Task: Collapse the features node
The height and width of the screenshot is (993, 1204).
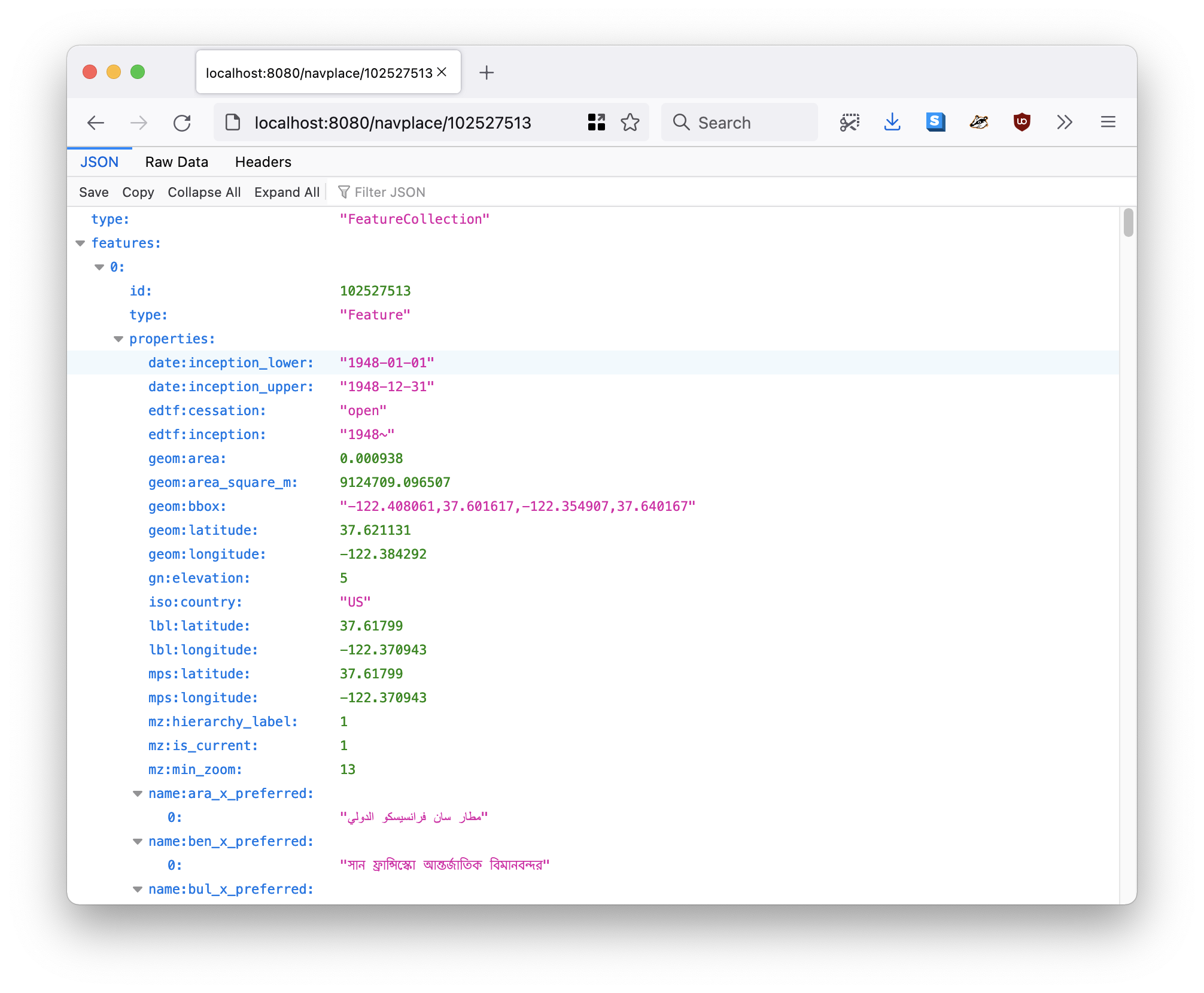Action: [x=80, y=243]
